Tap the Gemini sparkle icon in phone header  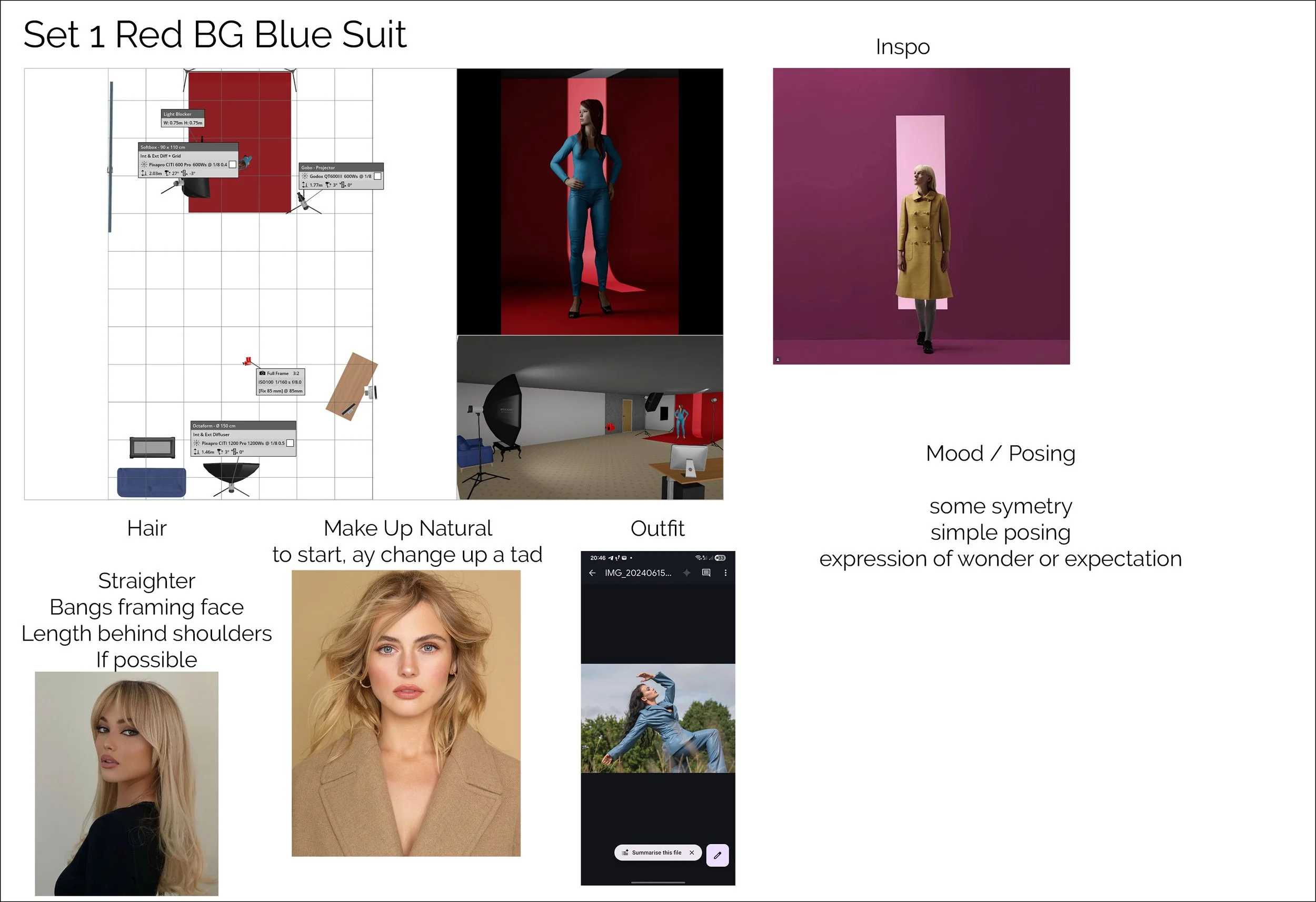coord(687,573)
